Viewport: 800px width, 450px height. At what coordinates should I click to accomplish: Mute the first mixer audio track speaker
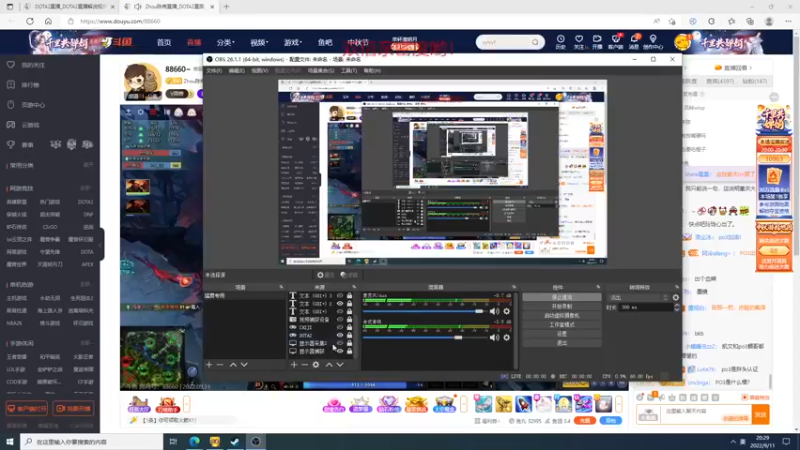point(494,311)
